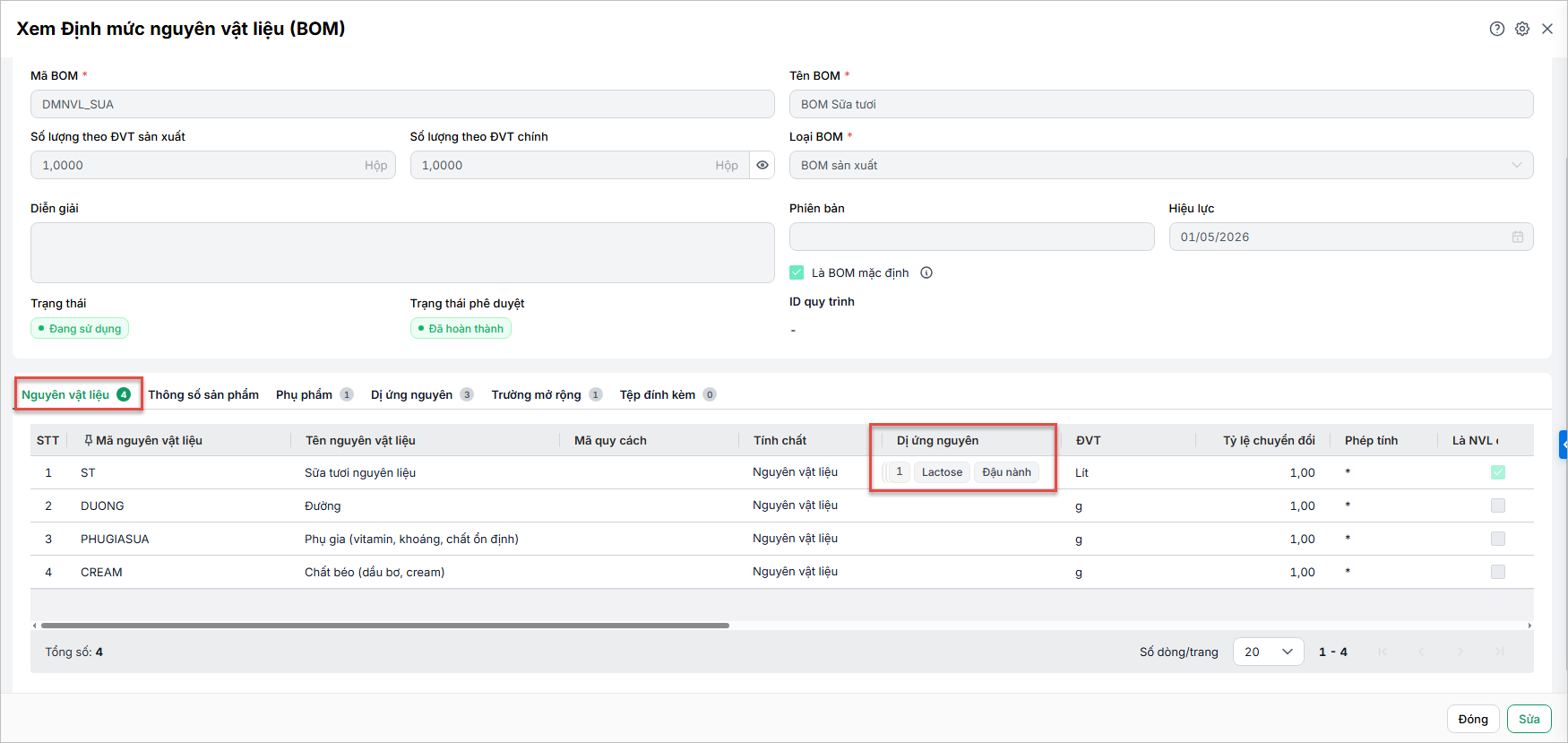Viewport: 1568px width, 743px height.
Task: Open the Loại BOM dropdown
Action: point(1161,165)
